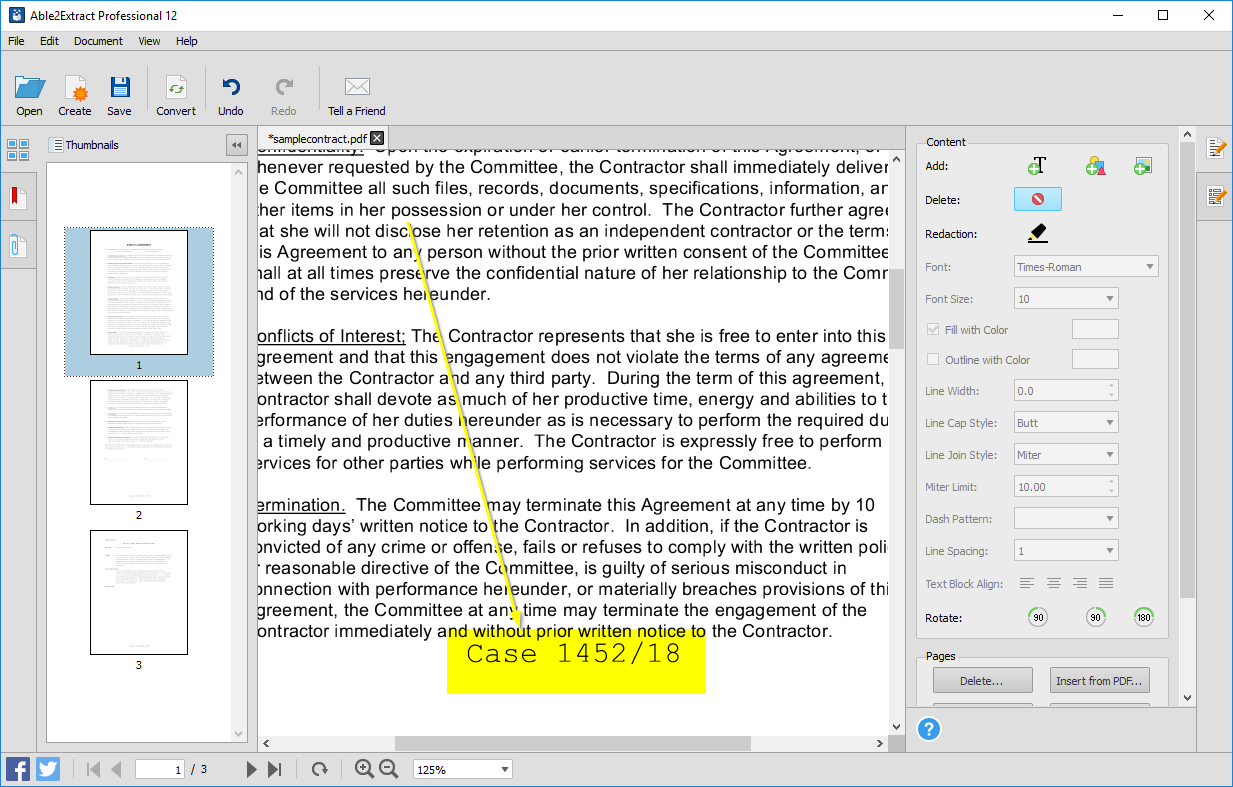
Task: Open the Dash Pattern dropdown
Action: [1066, 518]
